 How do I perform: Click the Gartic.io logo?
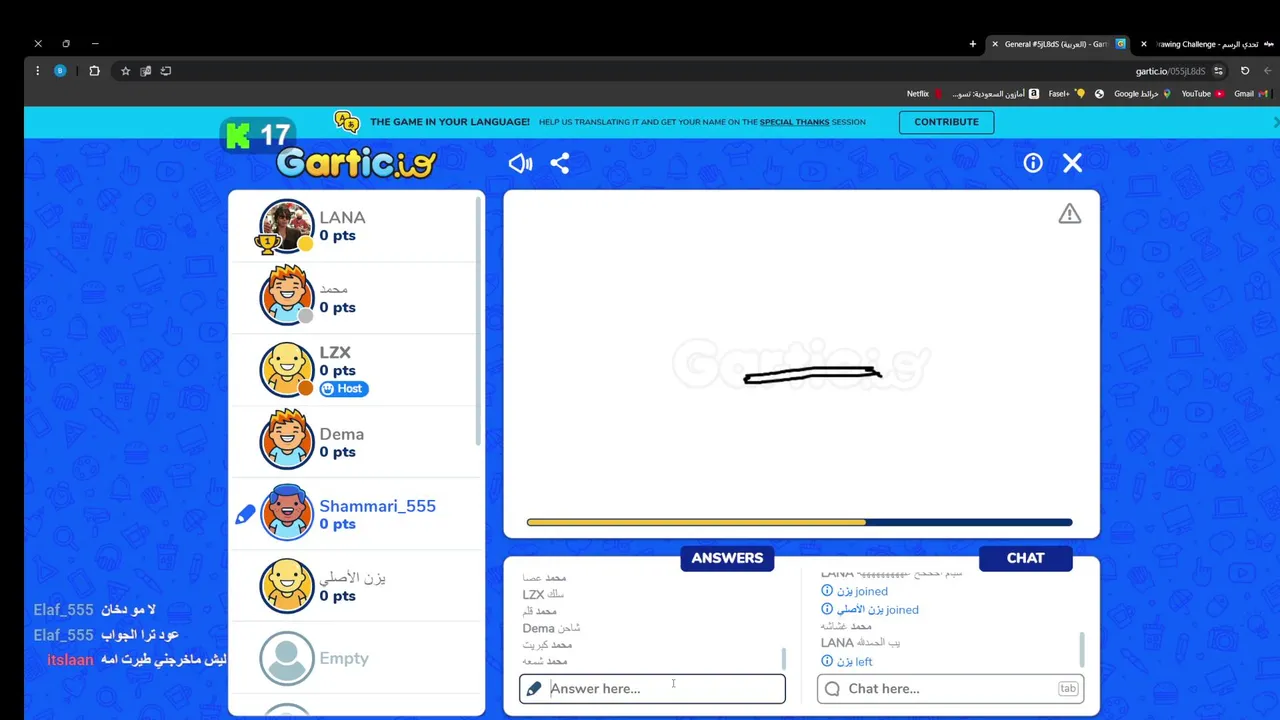coord(356,162)
